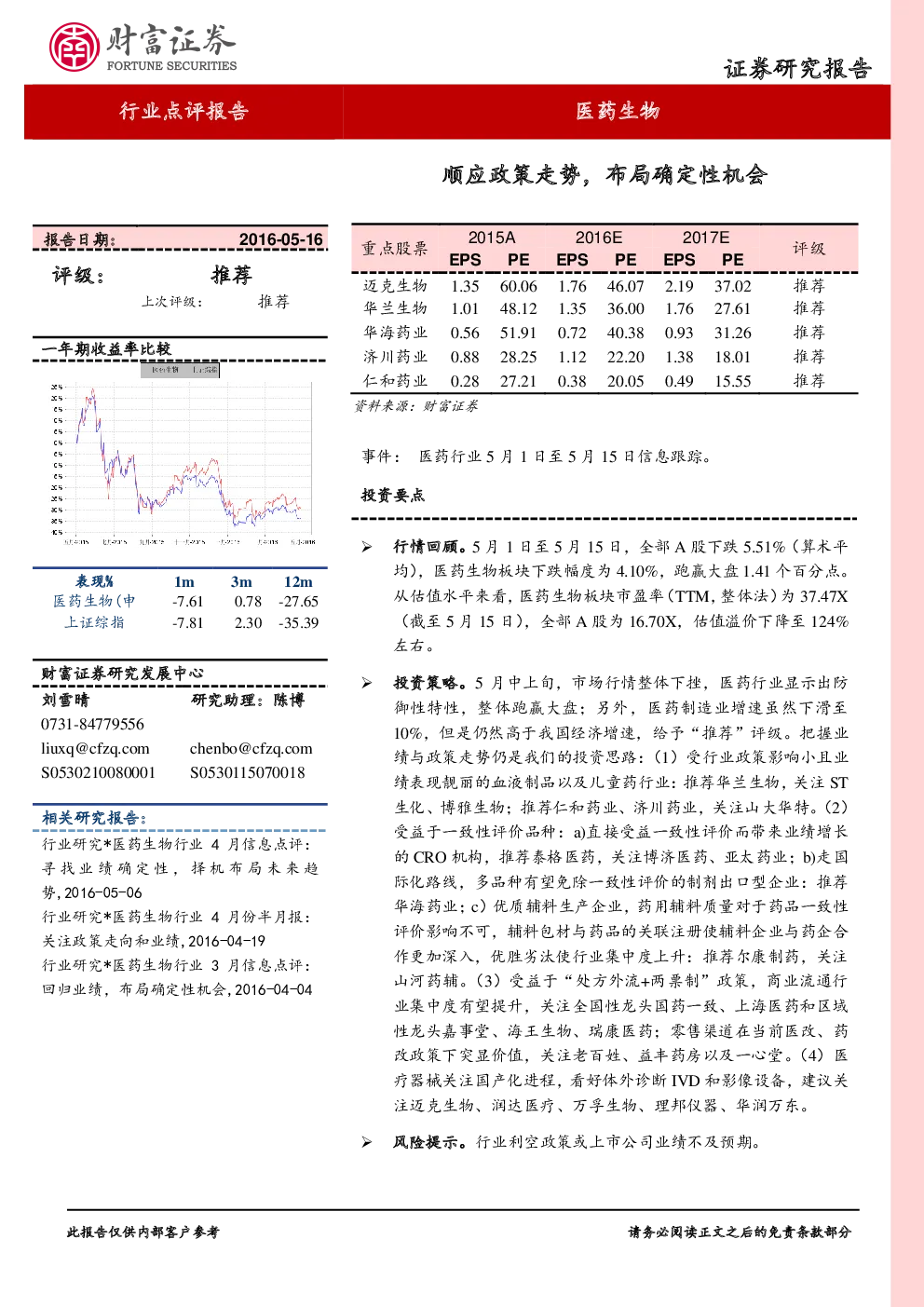Click the 3m column header
The image size is (924, 1307).
point(241,581)
